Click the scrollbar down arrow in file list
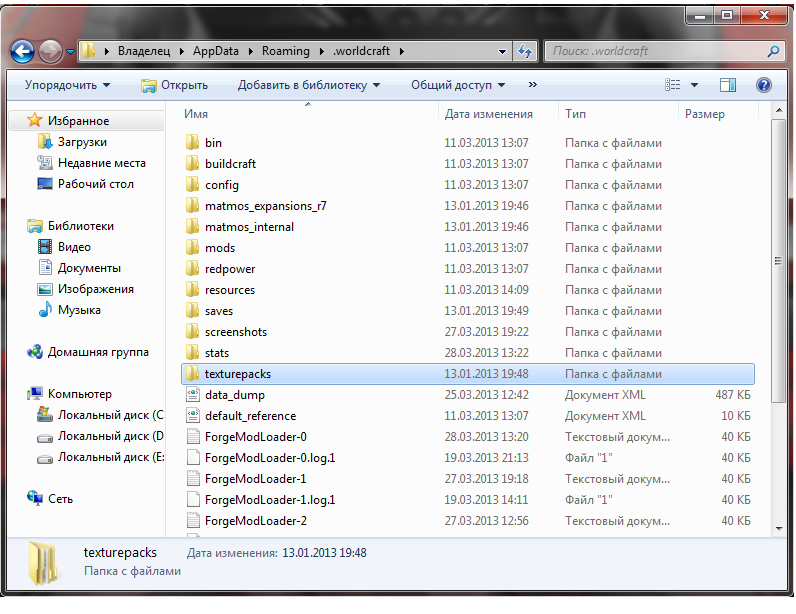 tap(779, 528)
